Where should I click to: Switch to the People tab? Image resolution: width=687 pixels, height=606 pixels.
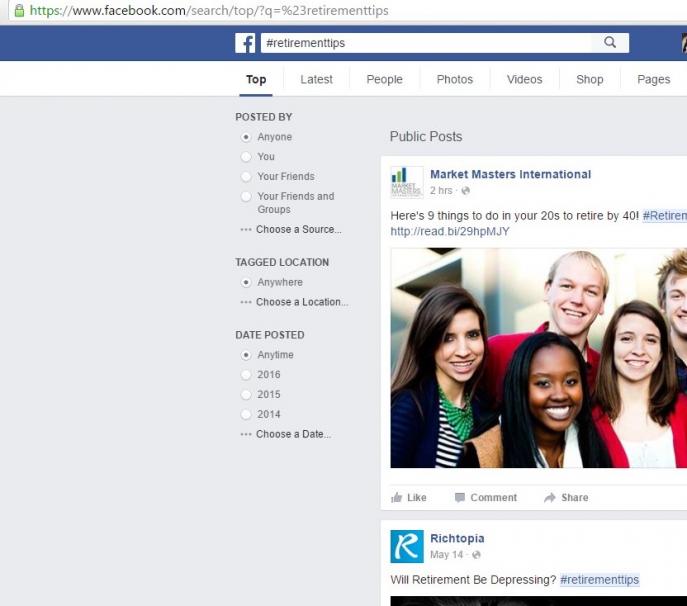point(384,79)
